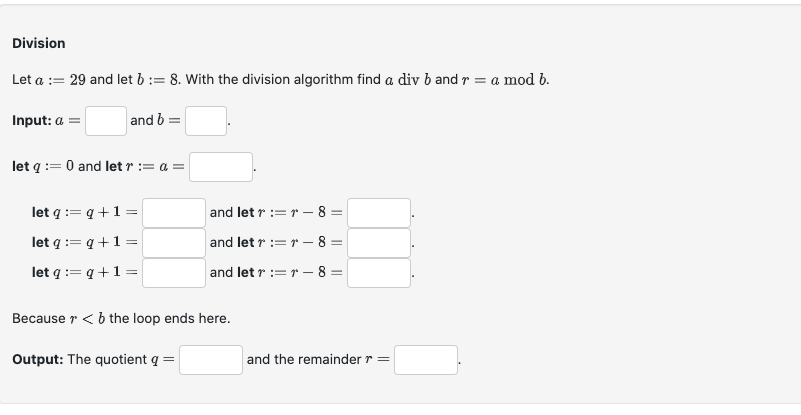
Task: Focus third loop row q input
Action: tap(174, 272)
